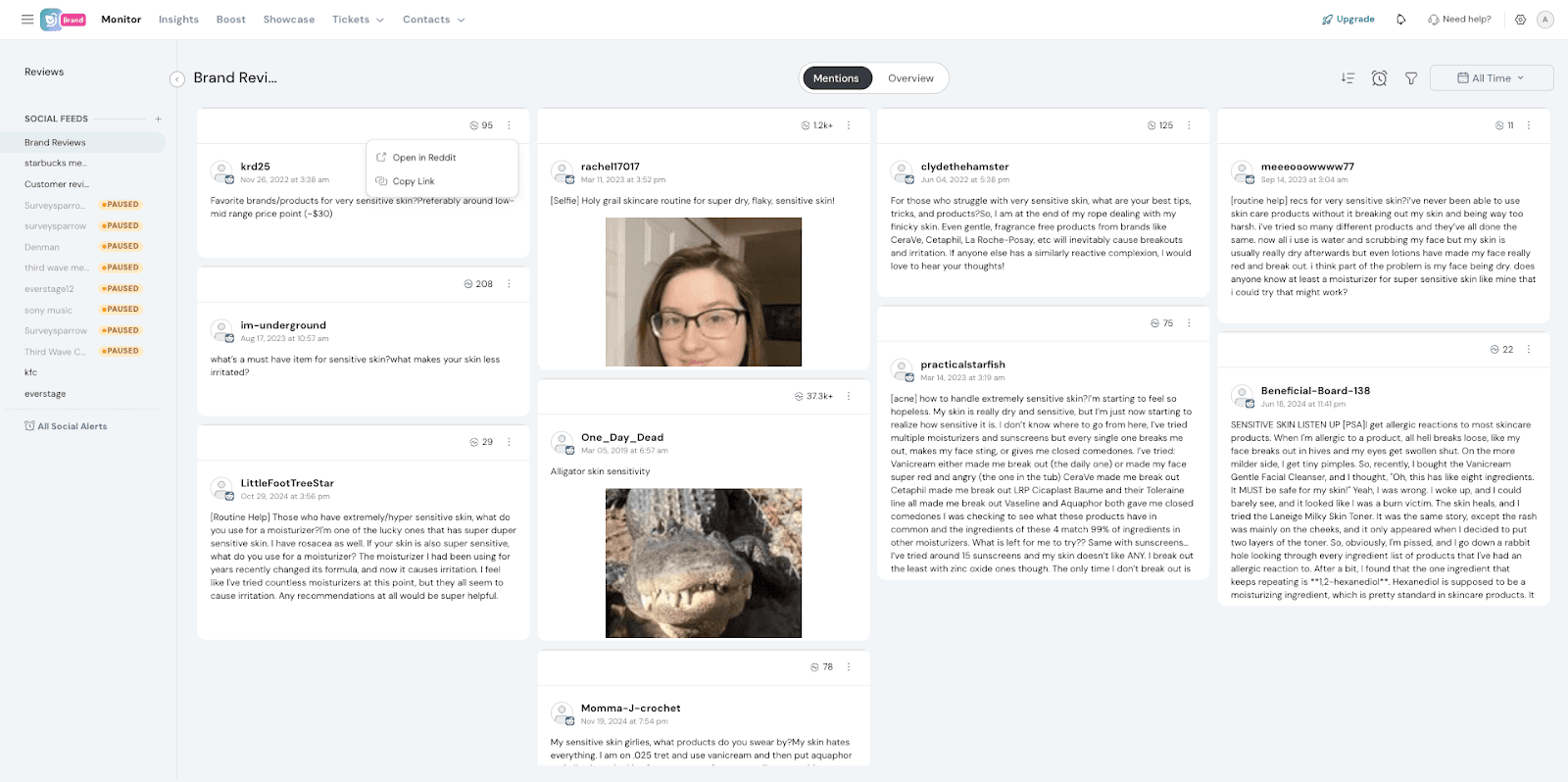Click the sort order icon
The width and height of the screenshot is (1568, 782).
(x=1347, y=78)
